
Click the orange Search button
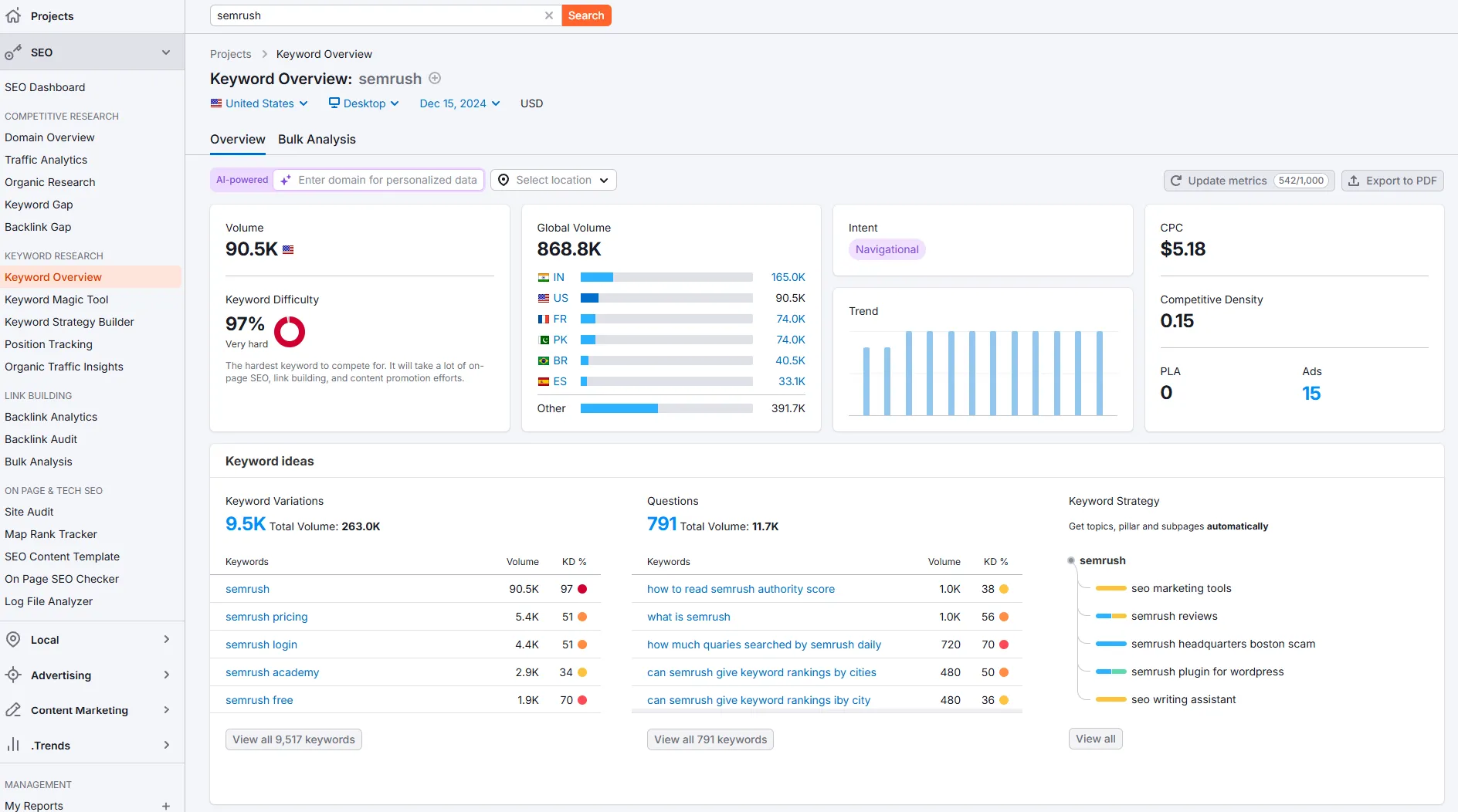586,15
